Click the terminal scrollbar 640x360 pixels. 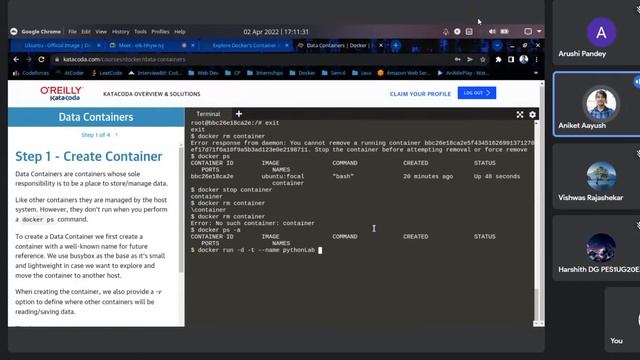click(x=536, y=304)
